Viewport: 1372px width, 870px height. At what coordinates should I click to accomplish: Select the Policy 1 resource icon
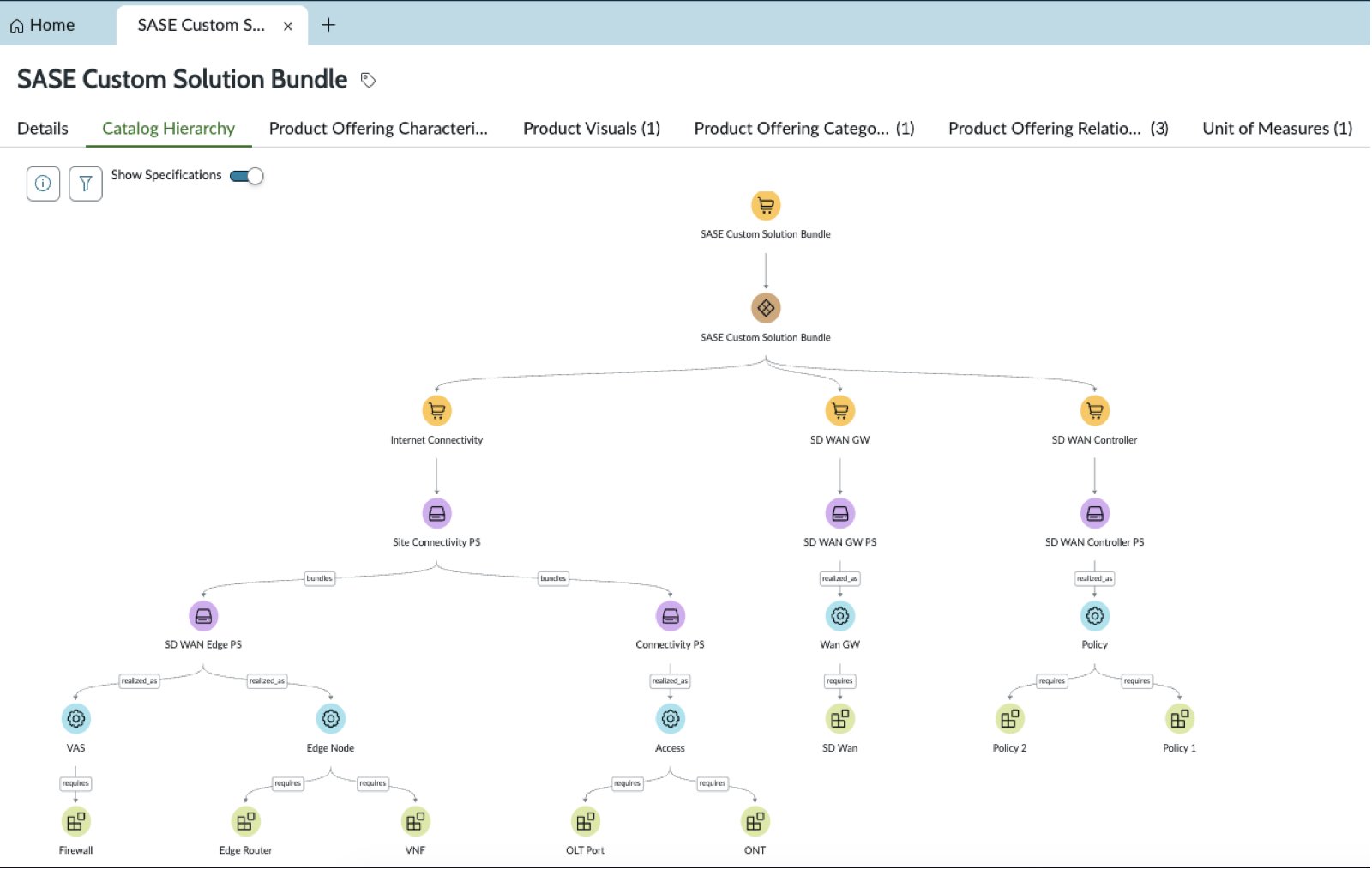tap(1180, 719)
